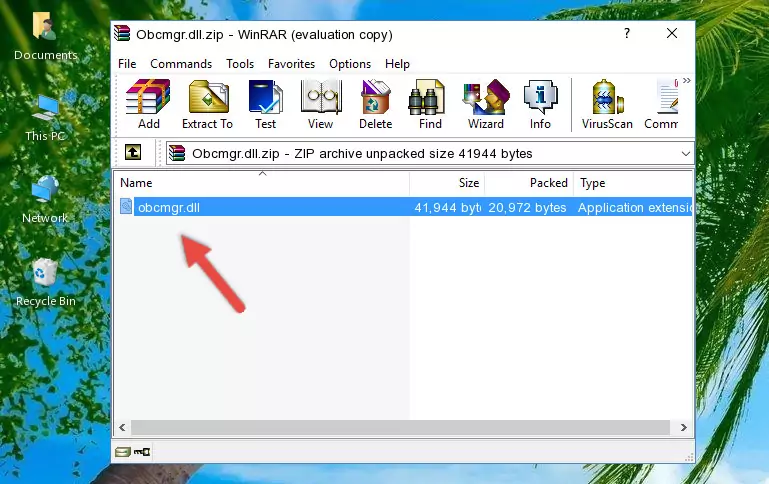769x484 pixels.
Task: Click the key password icon in status bar
Action: 142,451
